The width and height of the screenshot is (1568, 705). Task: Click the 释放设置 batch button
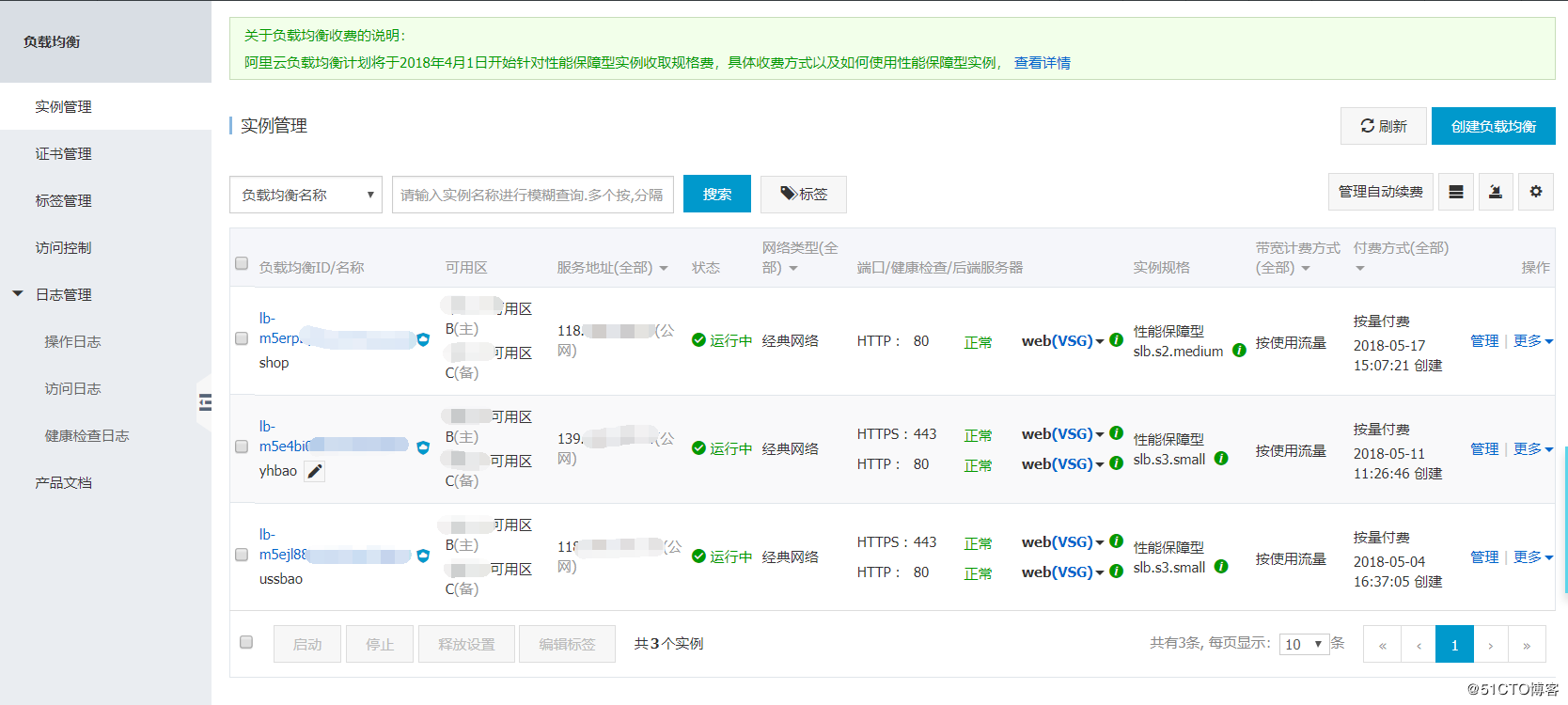[466, 644]
